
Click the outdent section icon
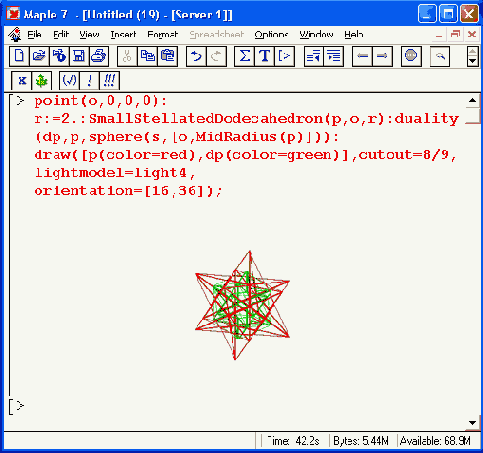(x=314, y=56)
